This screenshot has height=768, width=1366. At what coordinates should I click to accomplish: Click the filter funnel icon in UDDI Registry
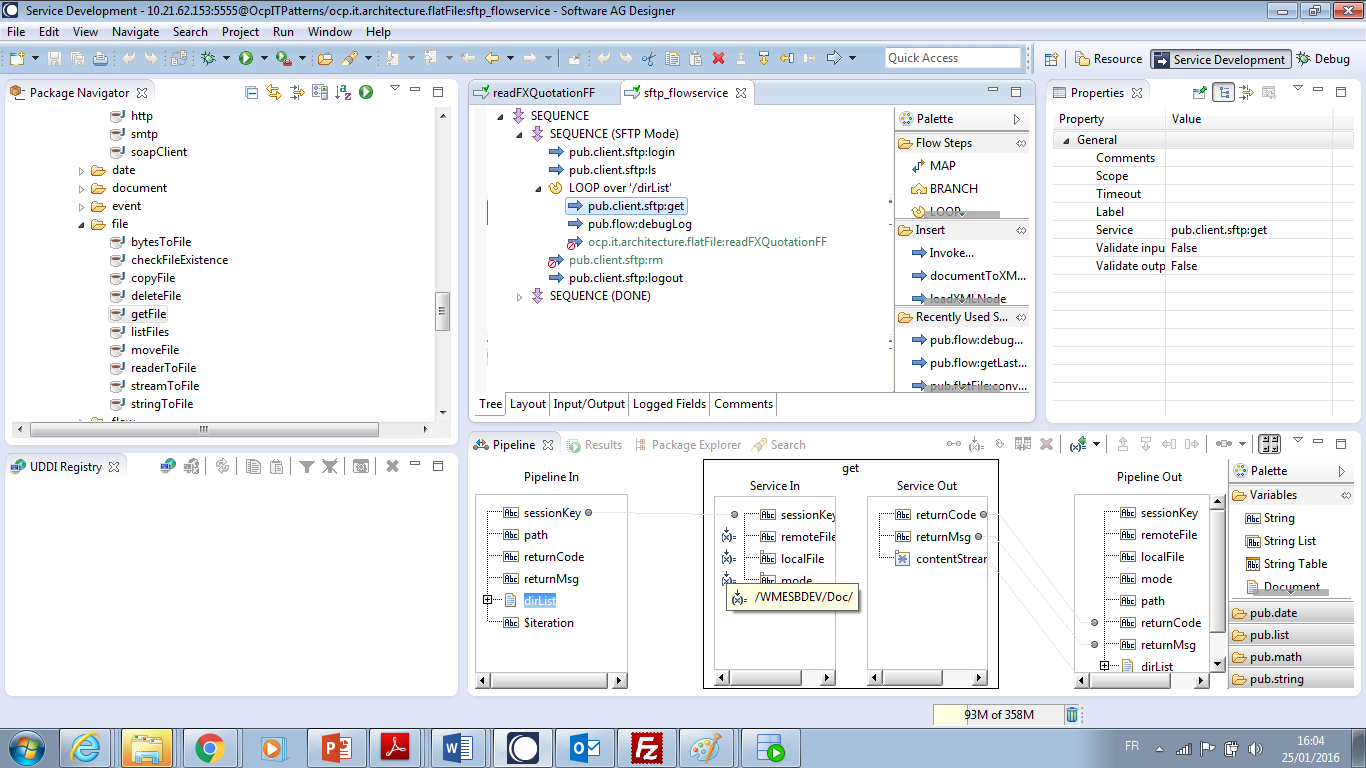tap(307, 466)
